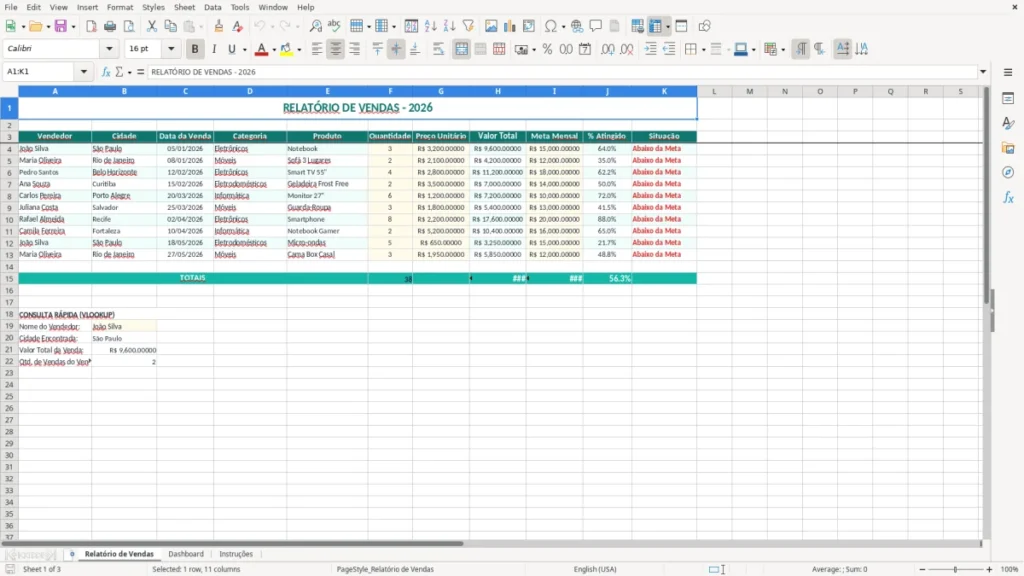Switch to Instruções sheet tab

click(x=236, y=554)
